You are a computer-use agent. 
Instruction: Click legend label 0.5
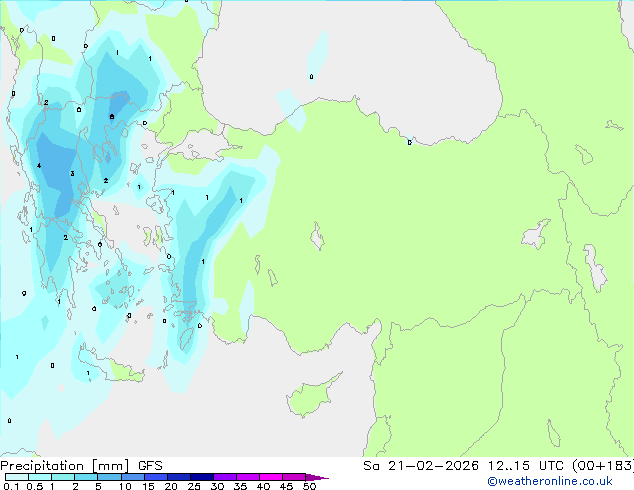[x=35, y=486]
